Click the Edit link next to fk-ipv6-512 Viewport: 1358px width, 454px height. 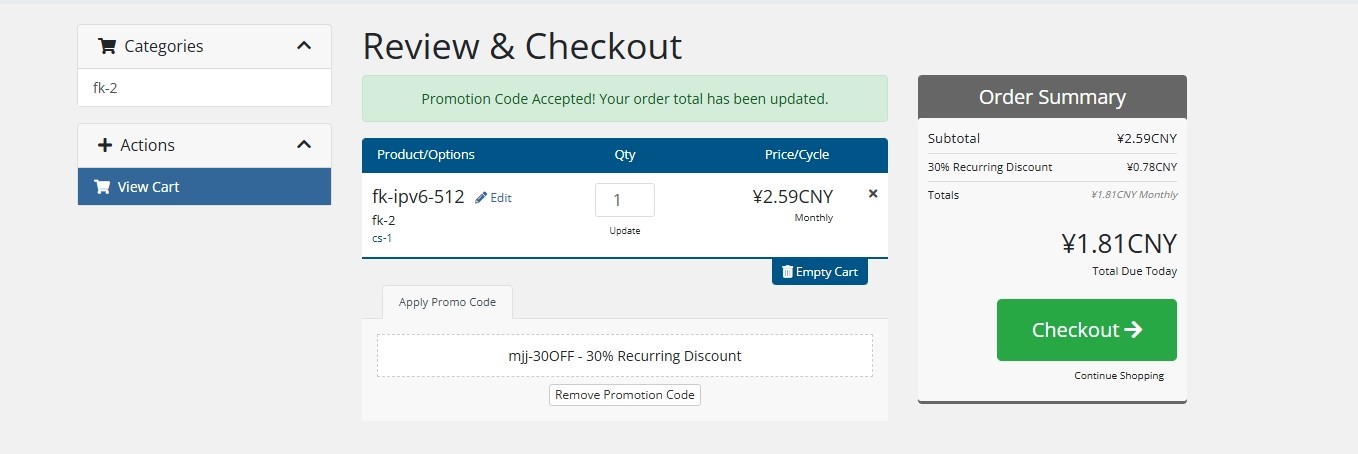click(x=493, y=198)
